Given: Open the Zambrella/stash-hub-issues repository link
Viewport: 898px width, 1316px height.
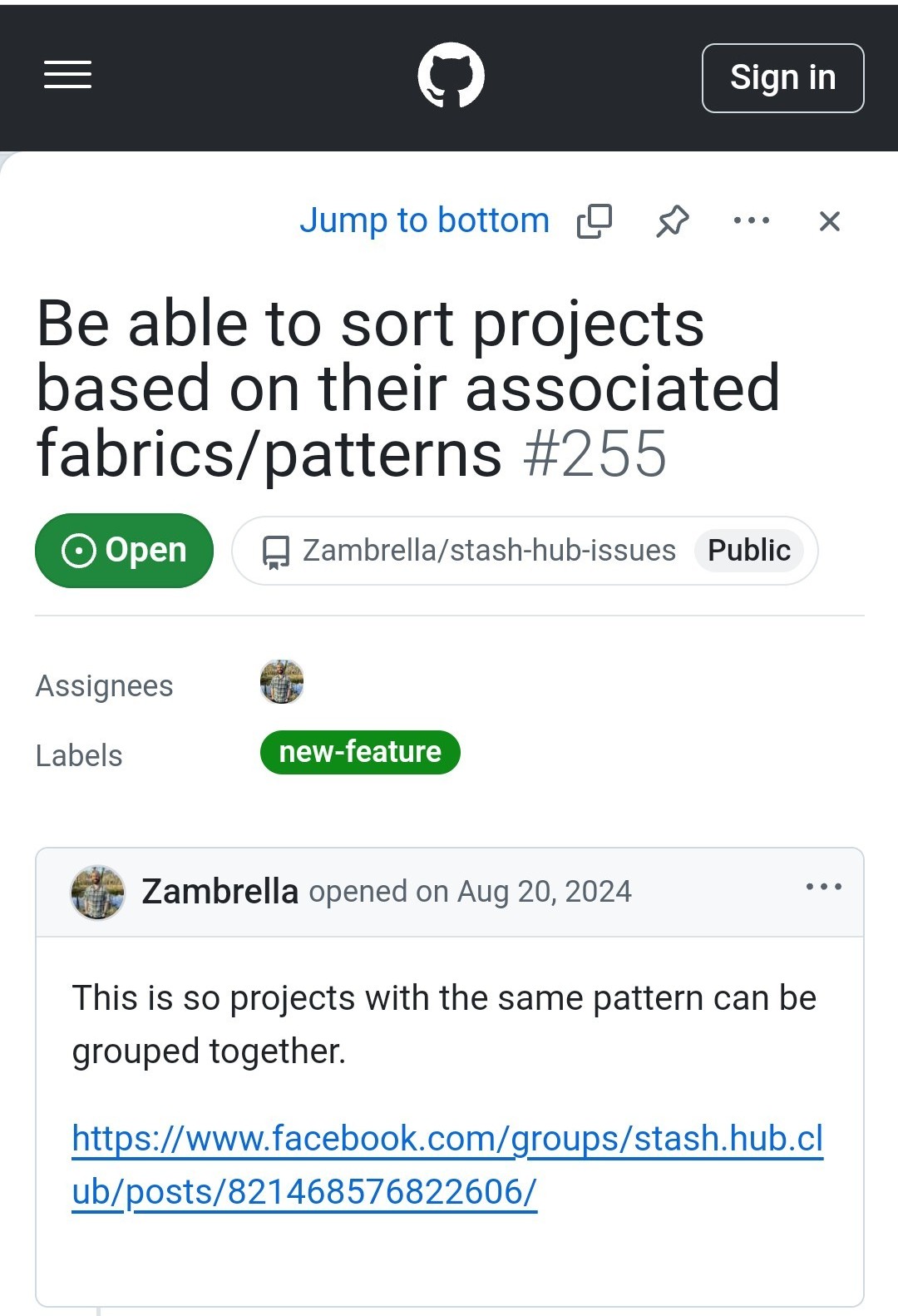Looking at the screenshot, I should (489, 551).
